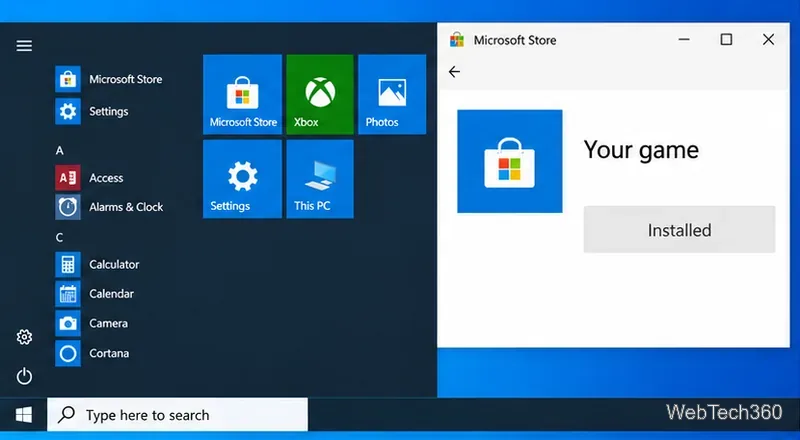Maximize the Microsoft Store window

click(x=726, y=40)
